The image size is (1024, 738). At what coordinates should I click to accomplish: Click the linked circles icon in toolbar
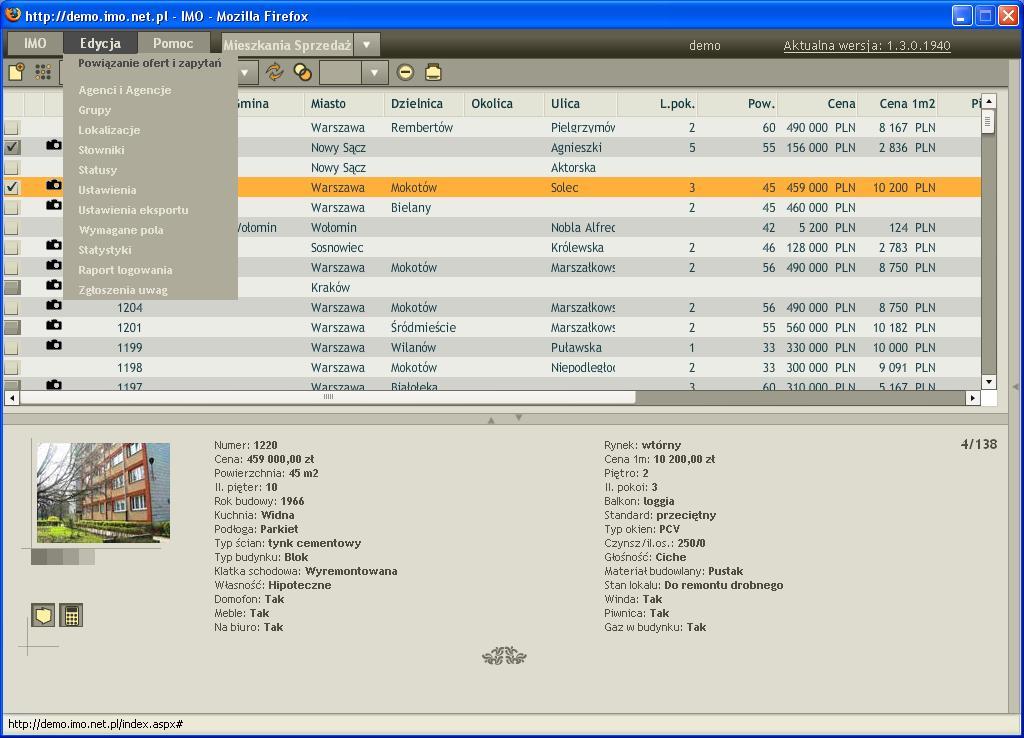pyautogui.click(x=302, y=72)
